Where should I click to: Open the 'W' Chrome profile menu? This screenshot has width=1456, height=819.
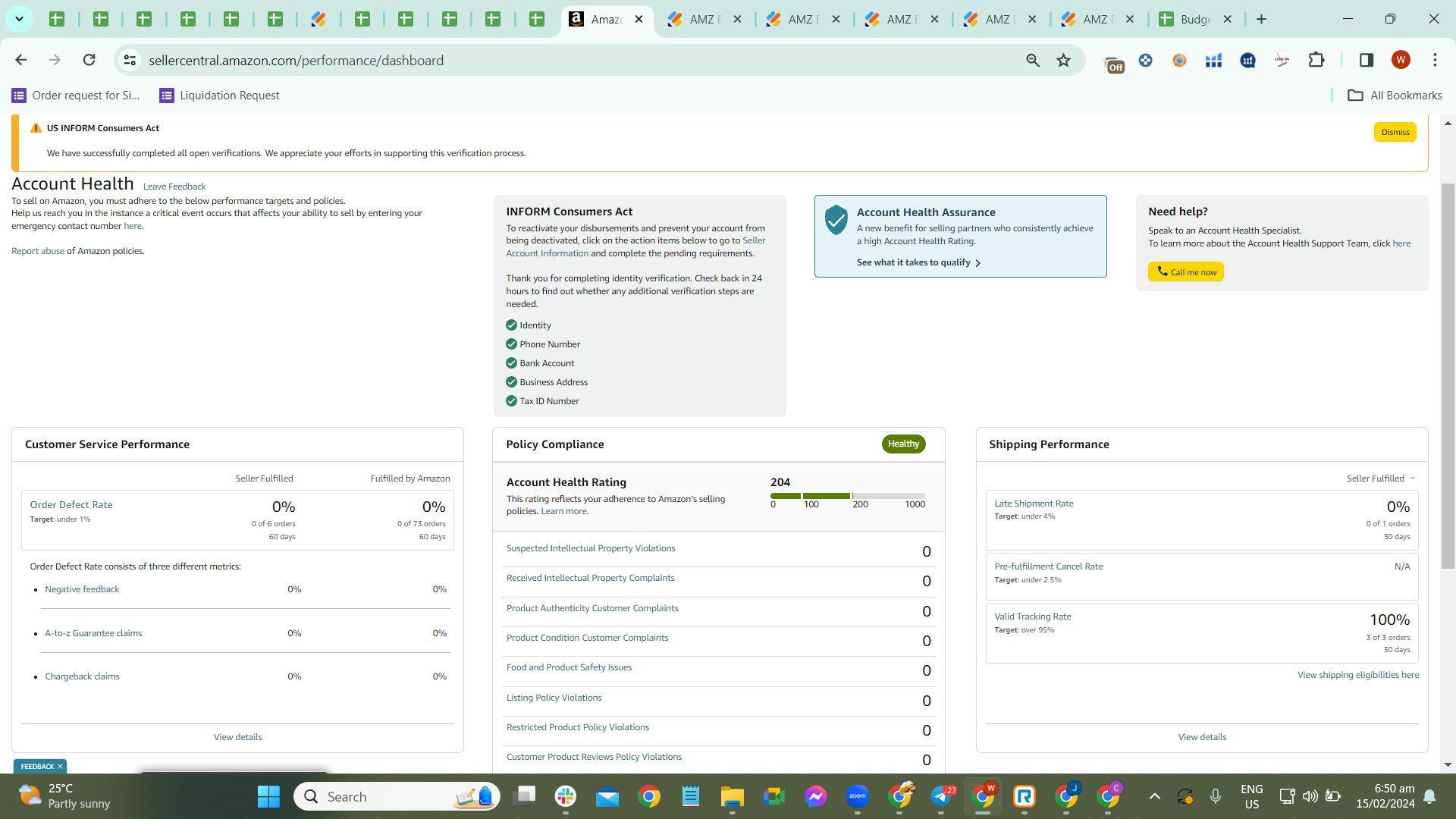[x=1401, y=60]
